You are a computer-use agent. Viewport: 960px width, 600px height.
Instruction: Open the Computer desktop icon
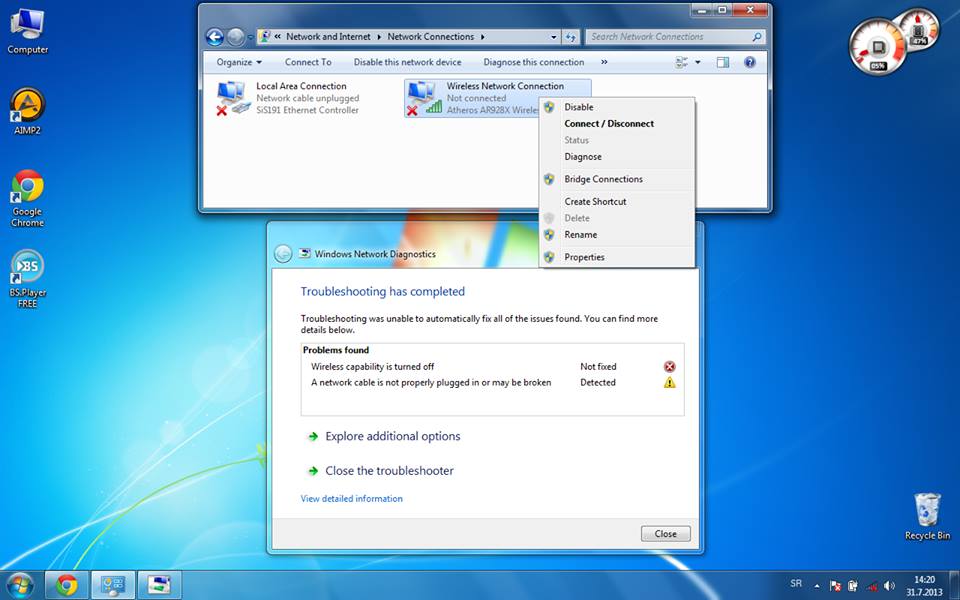coord(28,31)
